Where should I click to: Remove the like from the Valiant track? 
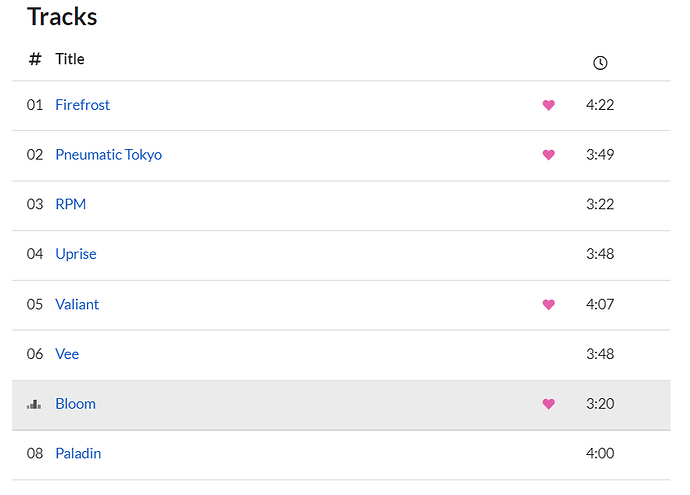(548, 304)
